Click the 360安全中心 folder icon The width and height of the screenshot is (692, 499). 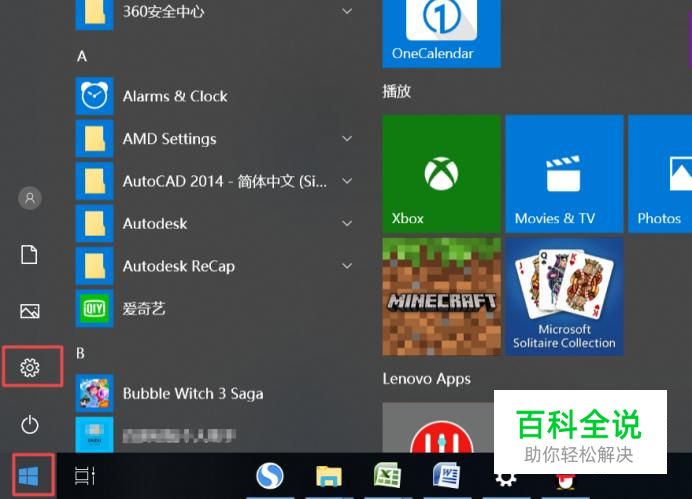pyautogui.click(x=94, y=13)
